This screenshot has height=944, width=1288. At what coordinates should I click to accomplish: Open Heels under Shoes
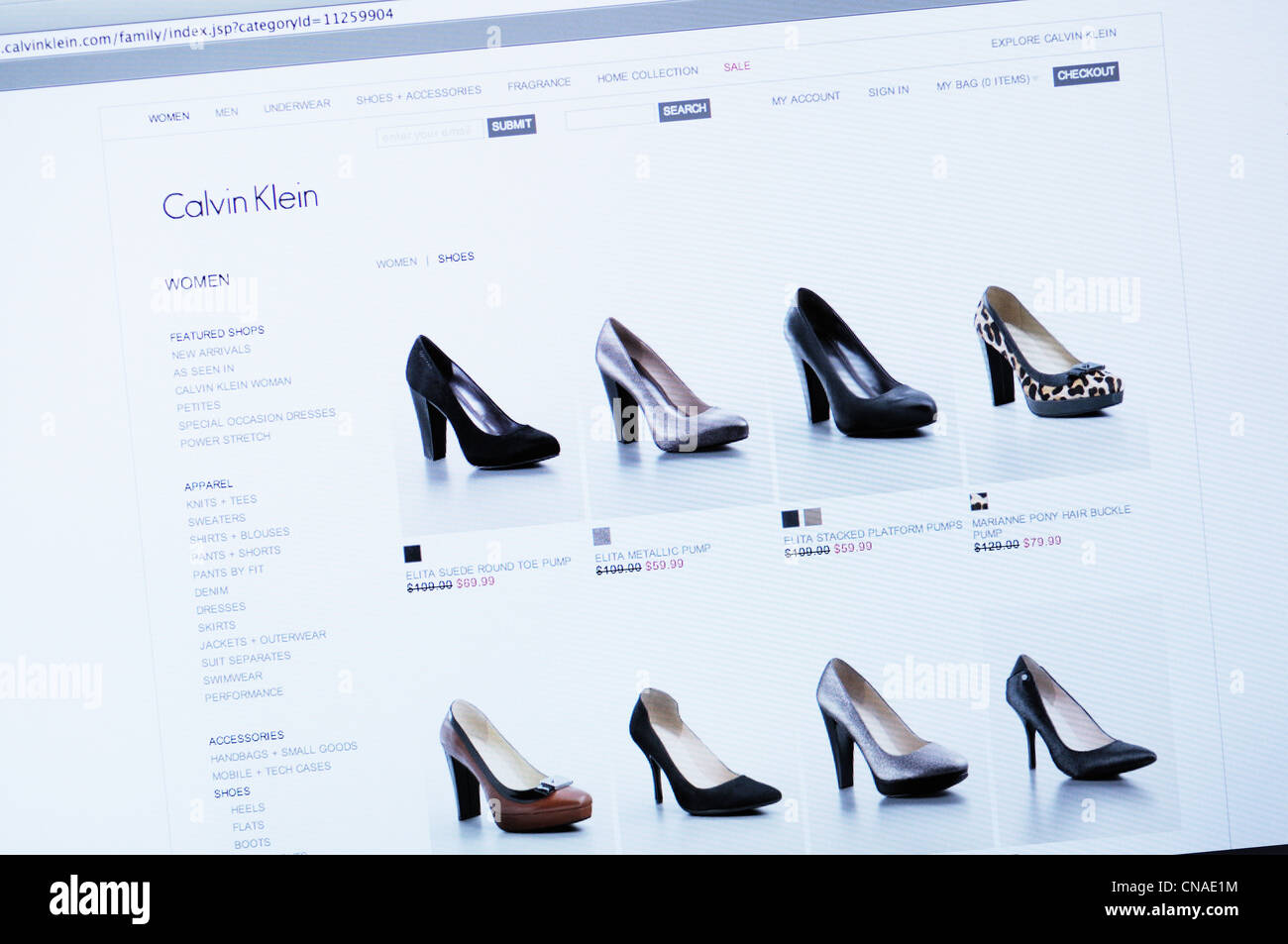pyautogui.click(x=248, y=808)
